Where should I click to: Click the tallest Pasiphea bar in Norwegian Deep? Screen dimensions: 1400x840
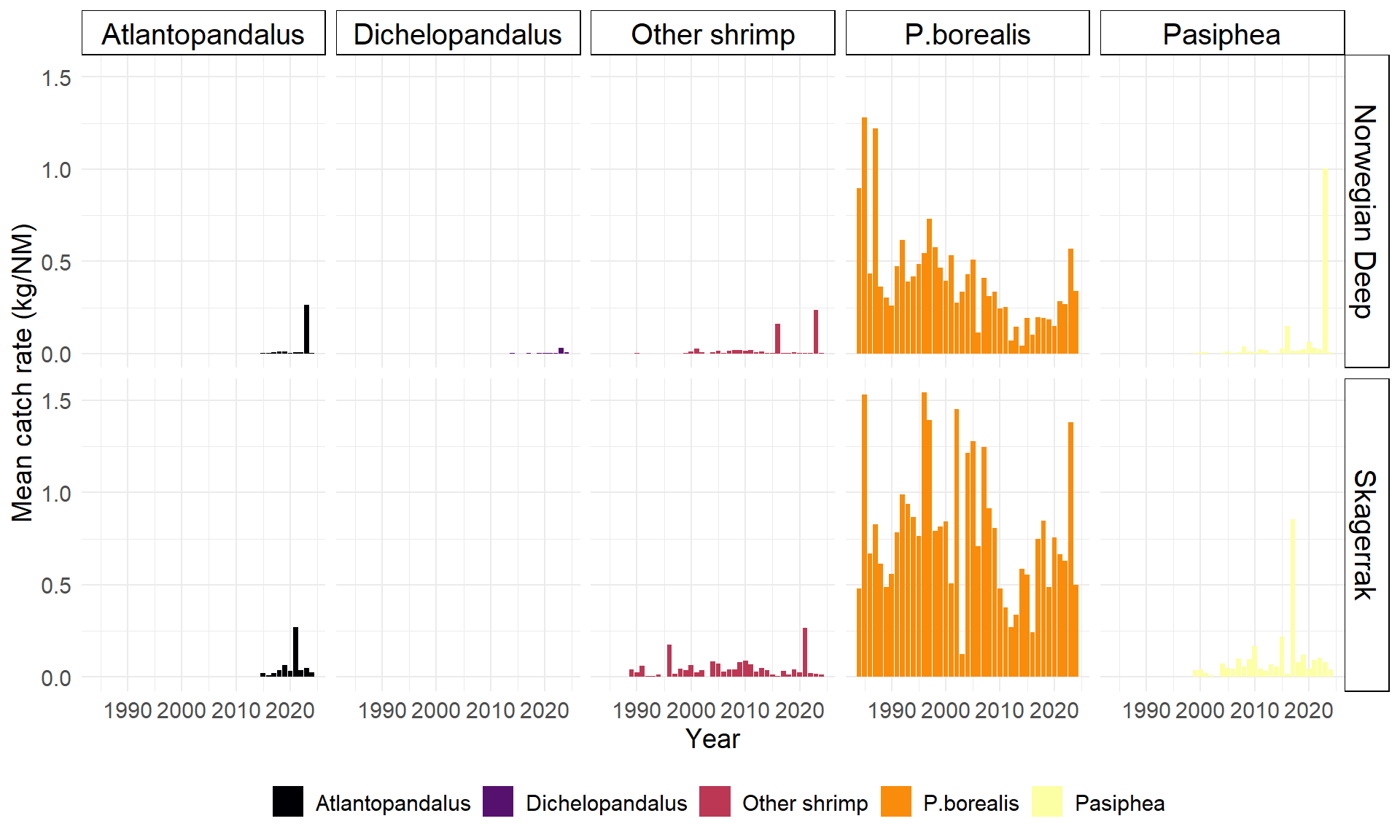pyautogui.click(x=1325, y=262)
